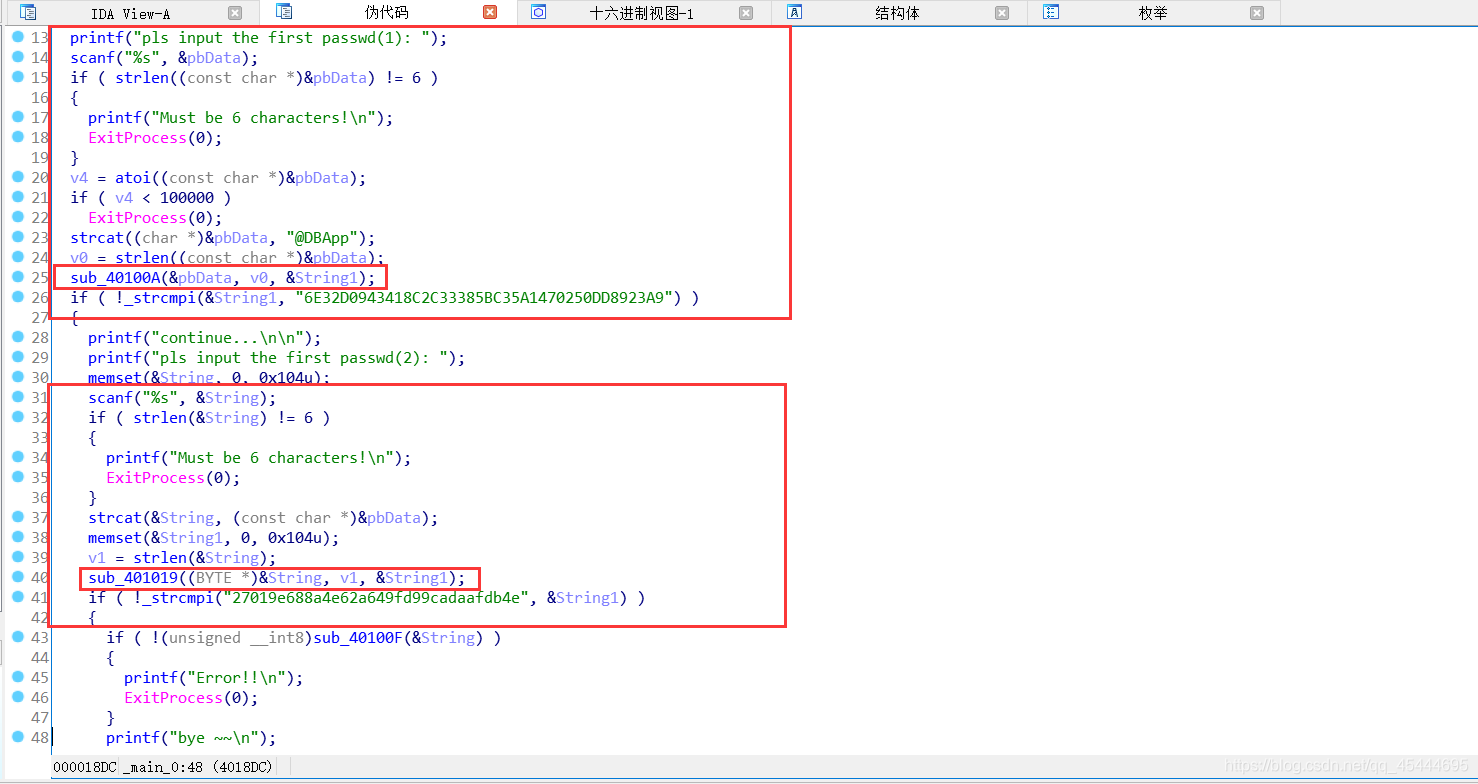This screenshot has height=784, width=1478.
Task: Click function name sub_40100F on line 43
Action: (x=359, y=638)
